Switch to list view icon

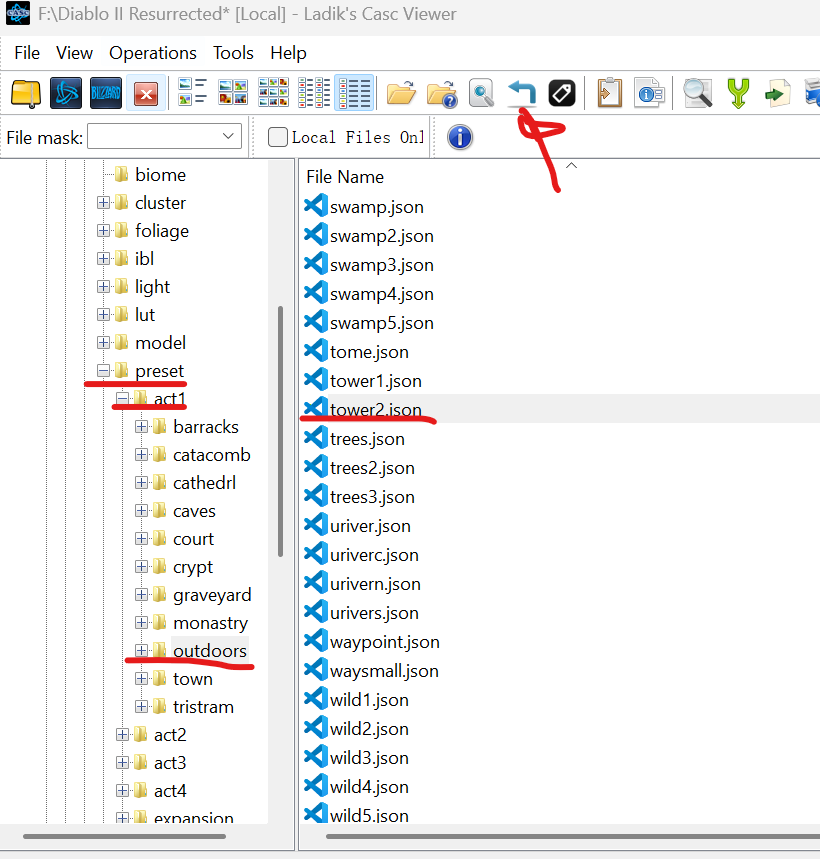(x=314, y=93)
